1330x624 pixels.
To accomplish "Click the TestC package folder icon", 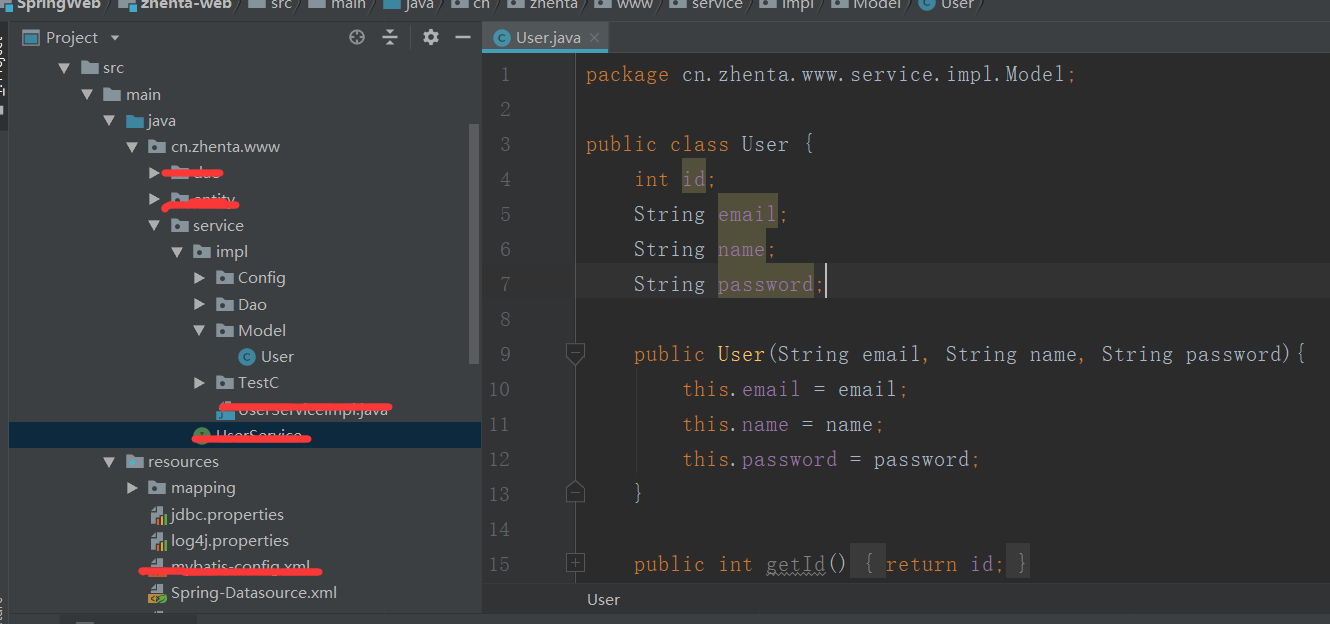I will (225, 383).
